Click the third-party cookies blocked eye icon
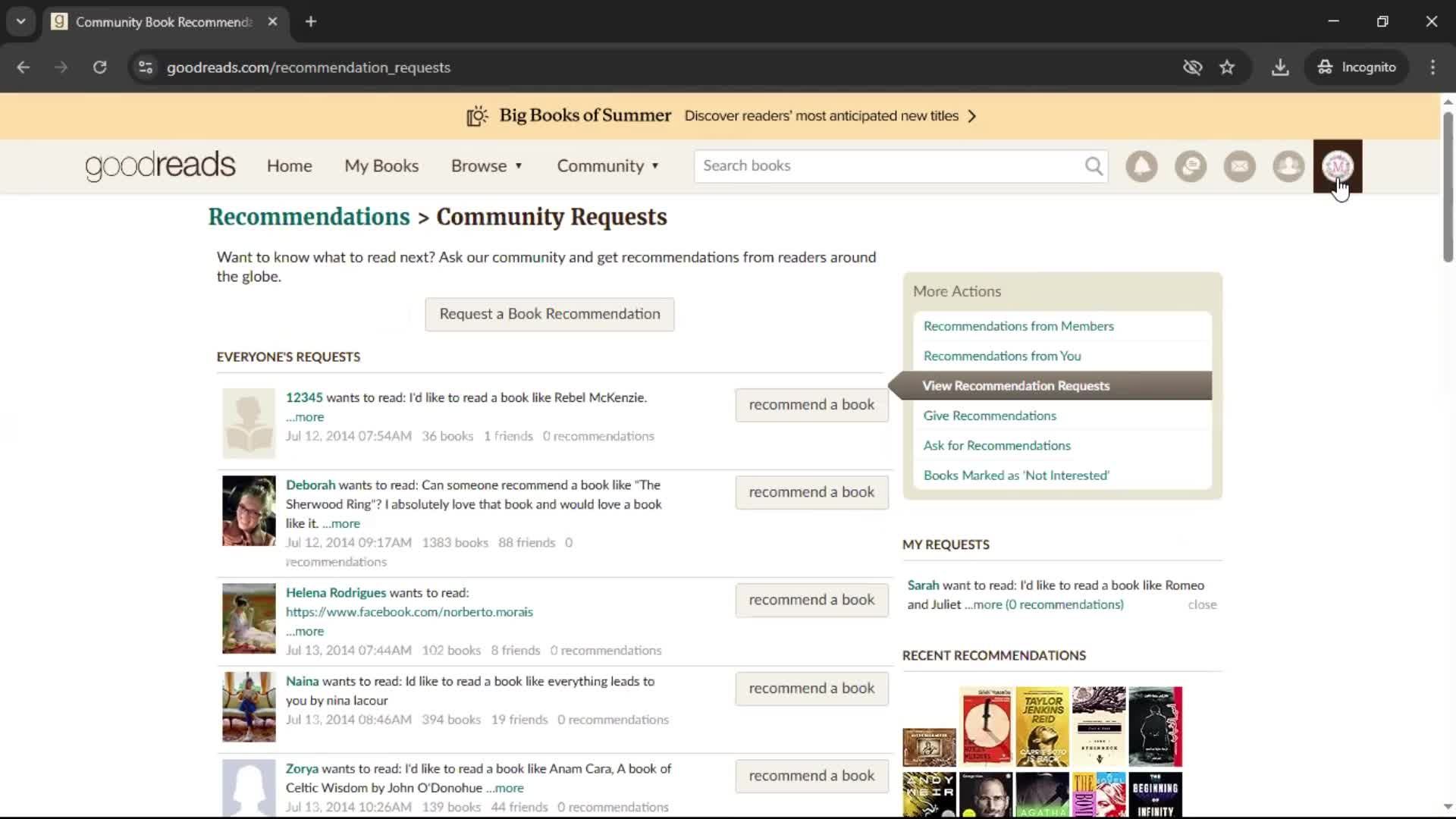 point(1192,67)
